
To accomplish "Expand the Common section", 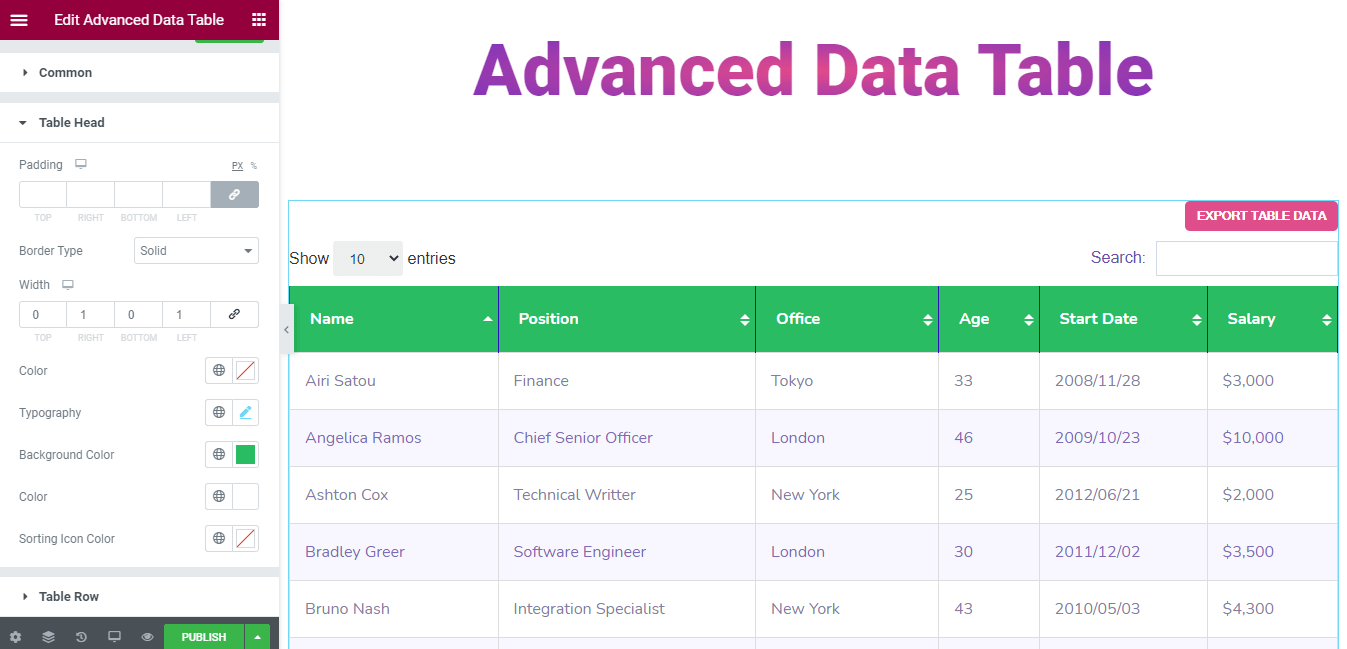I will point(139,73).
